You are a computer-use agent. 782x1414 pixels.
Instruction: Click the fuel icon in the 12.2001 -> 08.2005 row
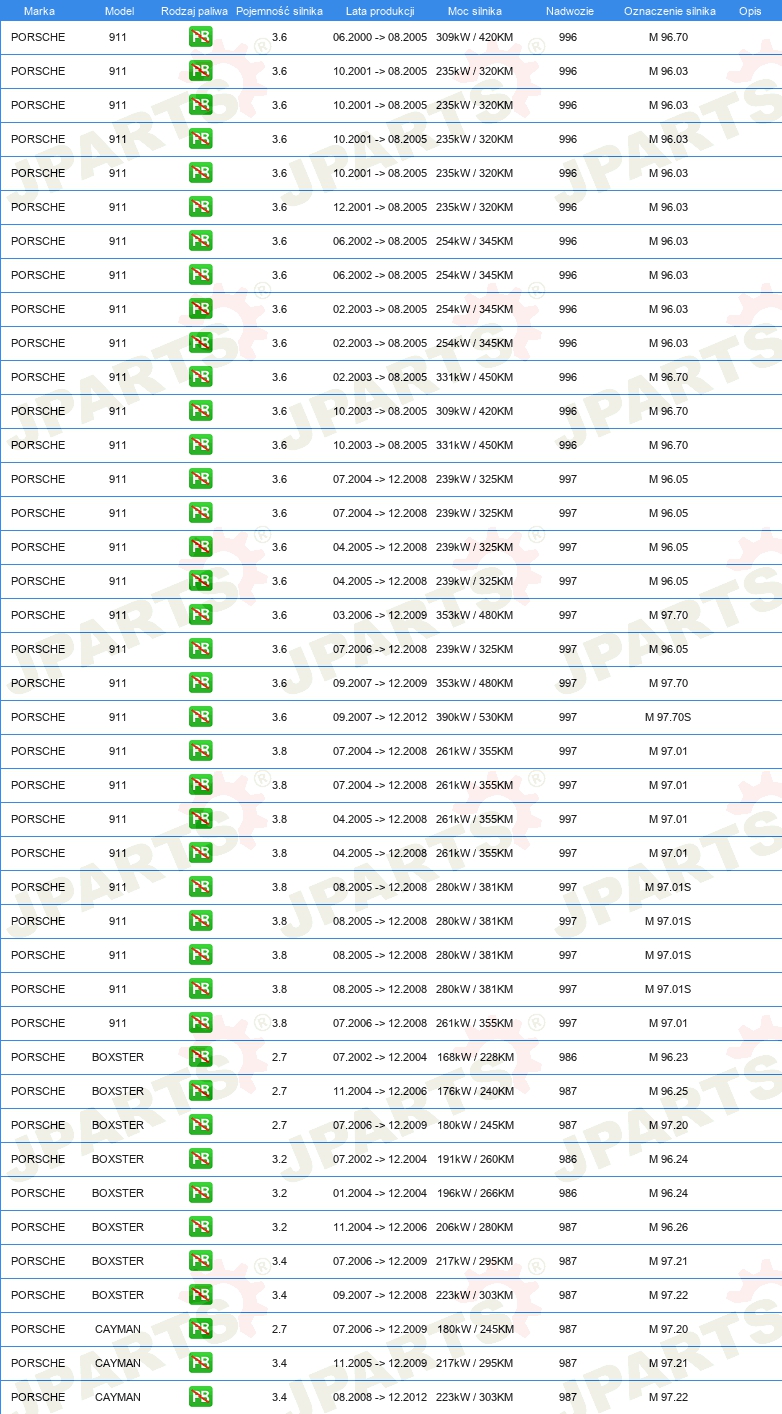click(x=200, y=208)
